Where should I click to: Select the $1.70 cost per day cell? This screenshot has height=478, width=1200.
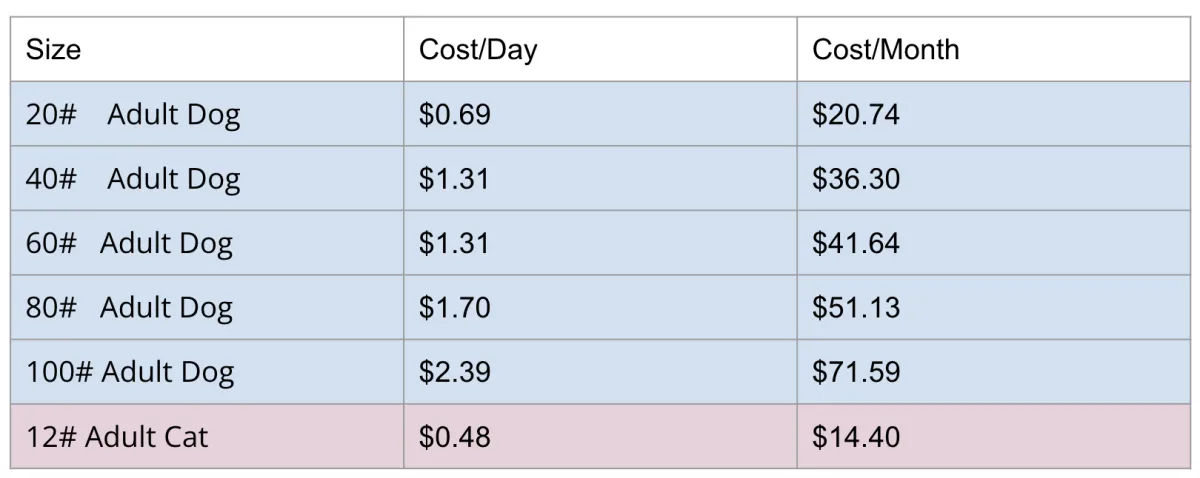[600, 307]
